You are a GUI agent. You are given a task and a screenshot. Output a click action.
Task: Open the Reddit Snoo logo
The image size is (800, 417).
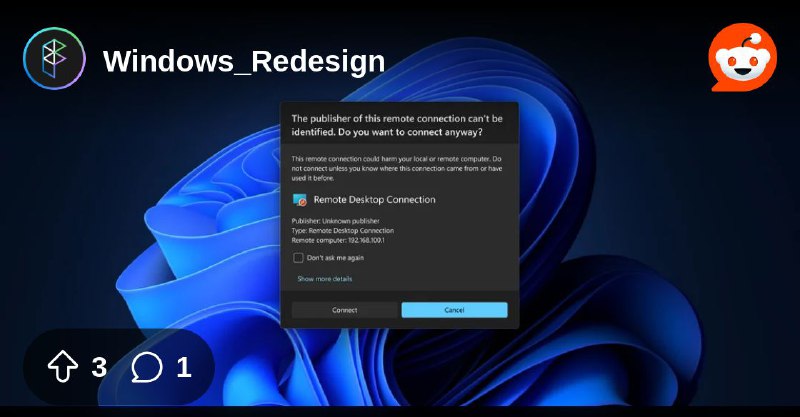click(x=742, y=57)
